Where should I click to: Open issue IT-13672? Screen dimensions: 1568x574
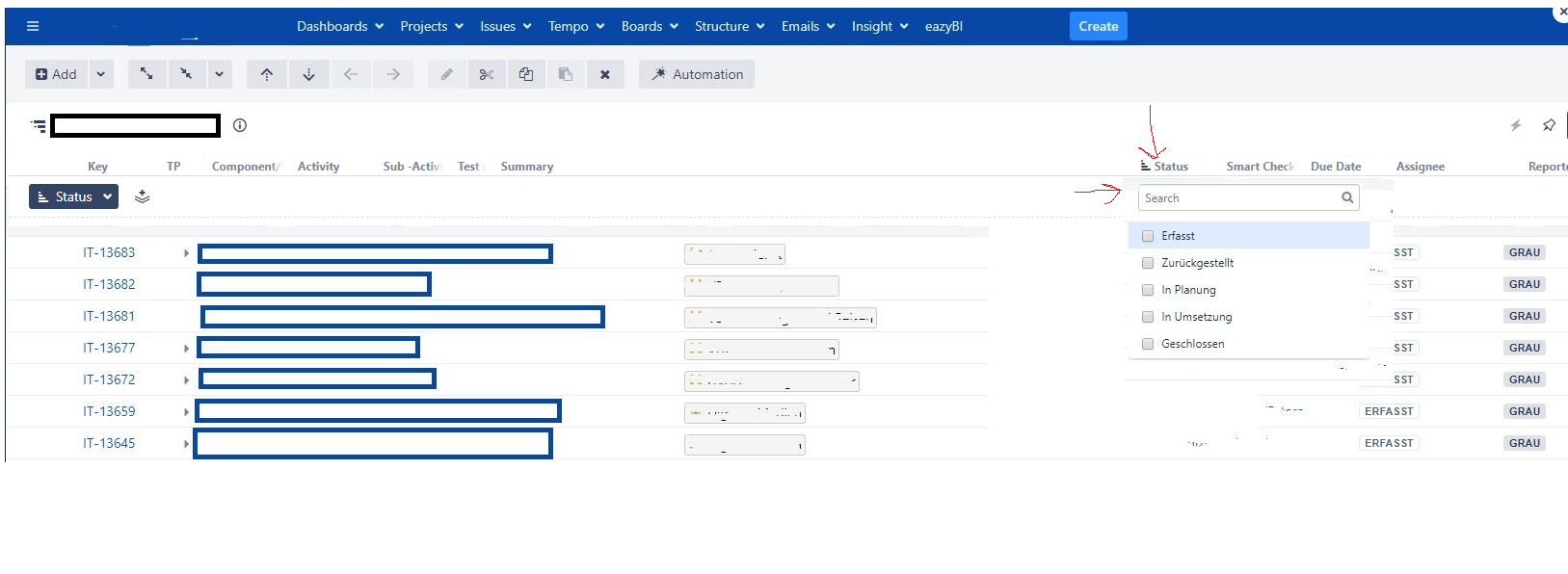(109, 379)
